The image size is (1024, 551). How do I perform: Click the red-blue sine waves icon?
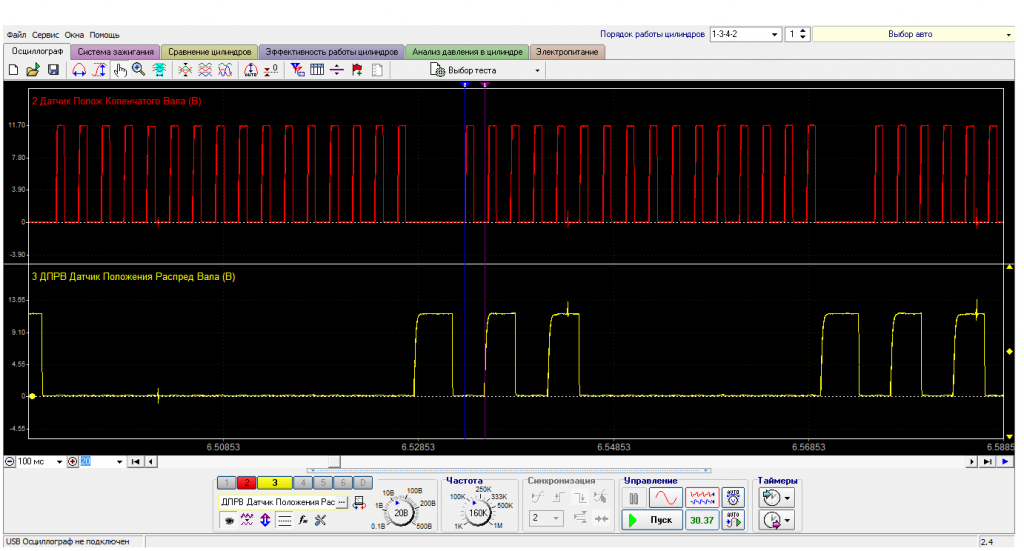tap(225, 70)
